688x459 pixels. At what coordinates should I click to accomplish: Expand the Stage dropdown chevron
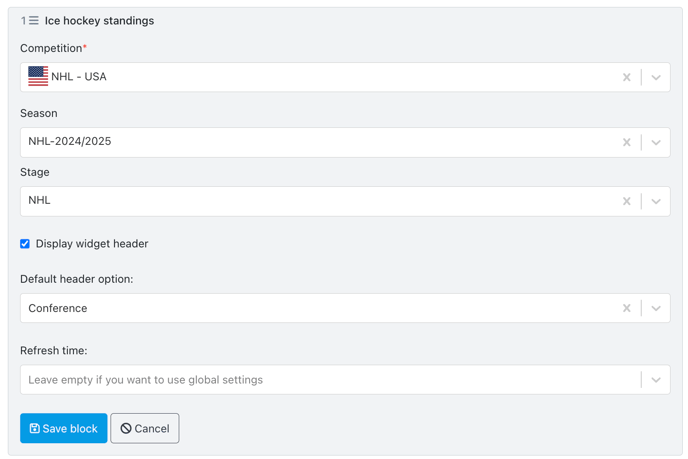[x=656, y=201]
